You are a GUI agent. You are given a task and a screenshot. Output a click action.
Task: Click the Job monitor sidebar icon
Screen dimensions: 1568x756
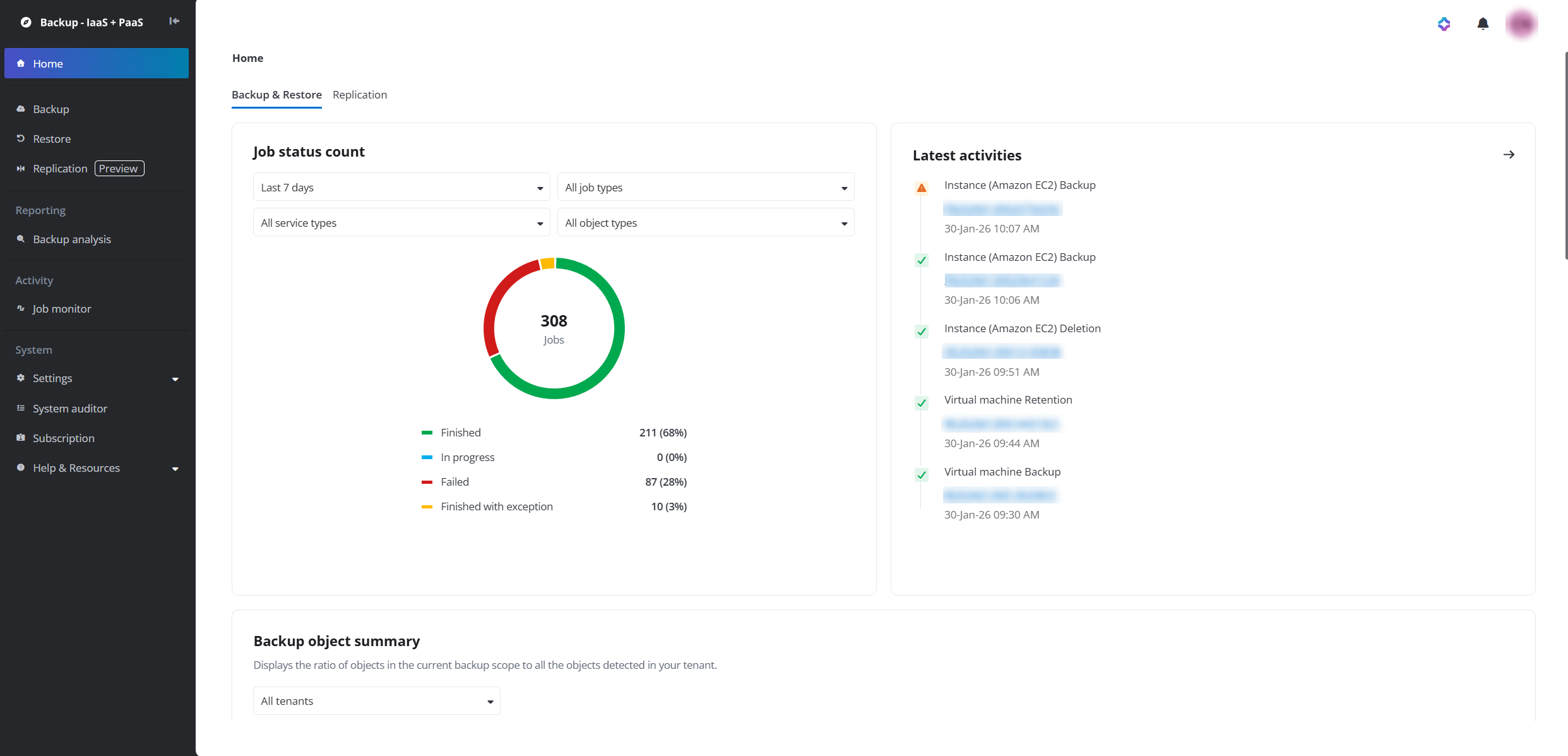coord(21,309)
